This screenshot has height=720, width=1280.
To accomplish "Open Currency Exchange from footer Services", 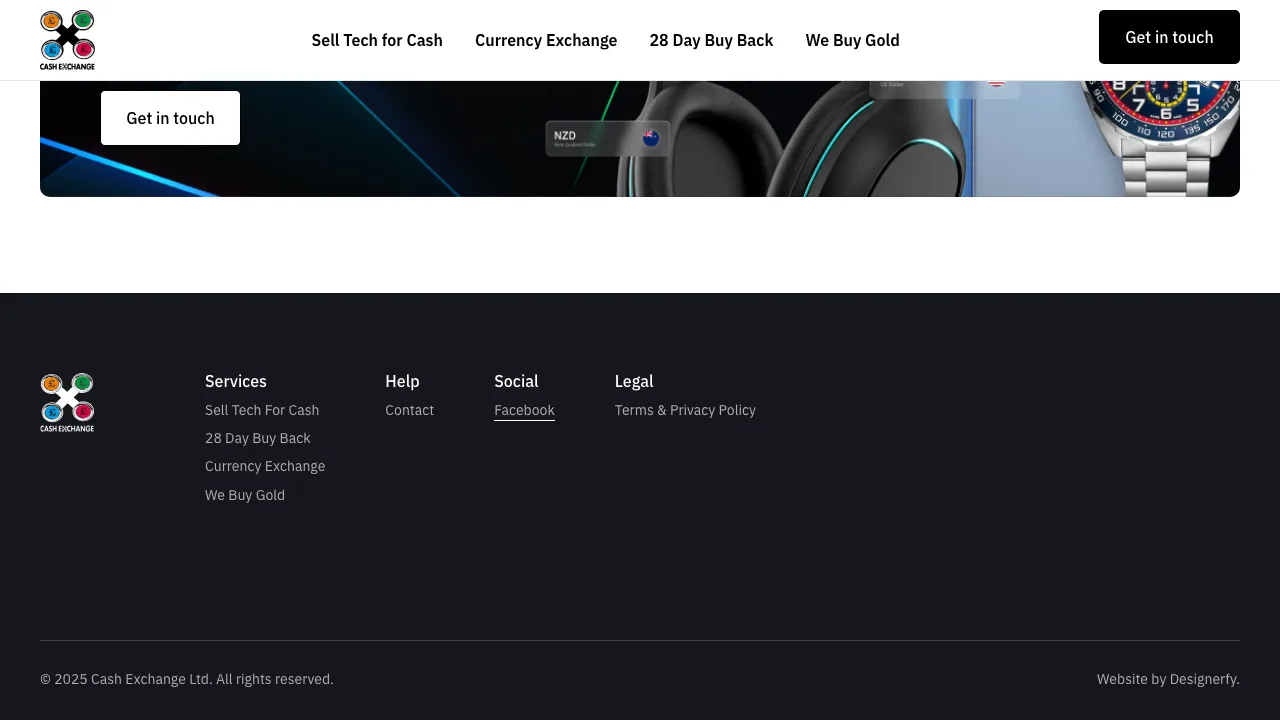I will click(x=265, y=466).
